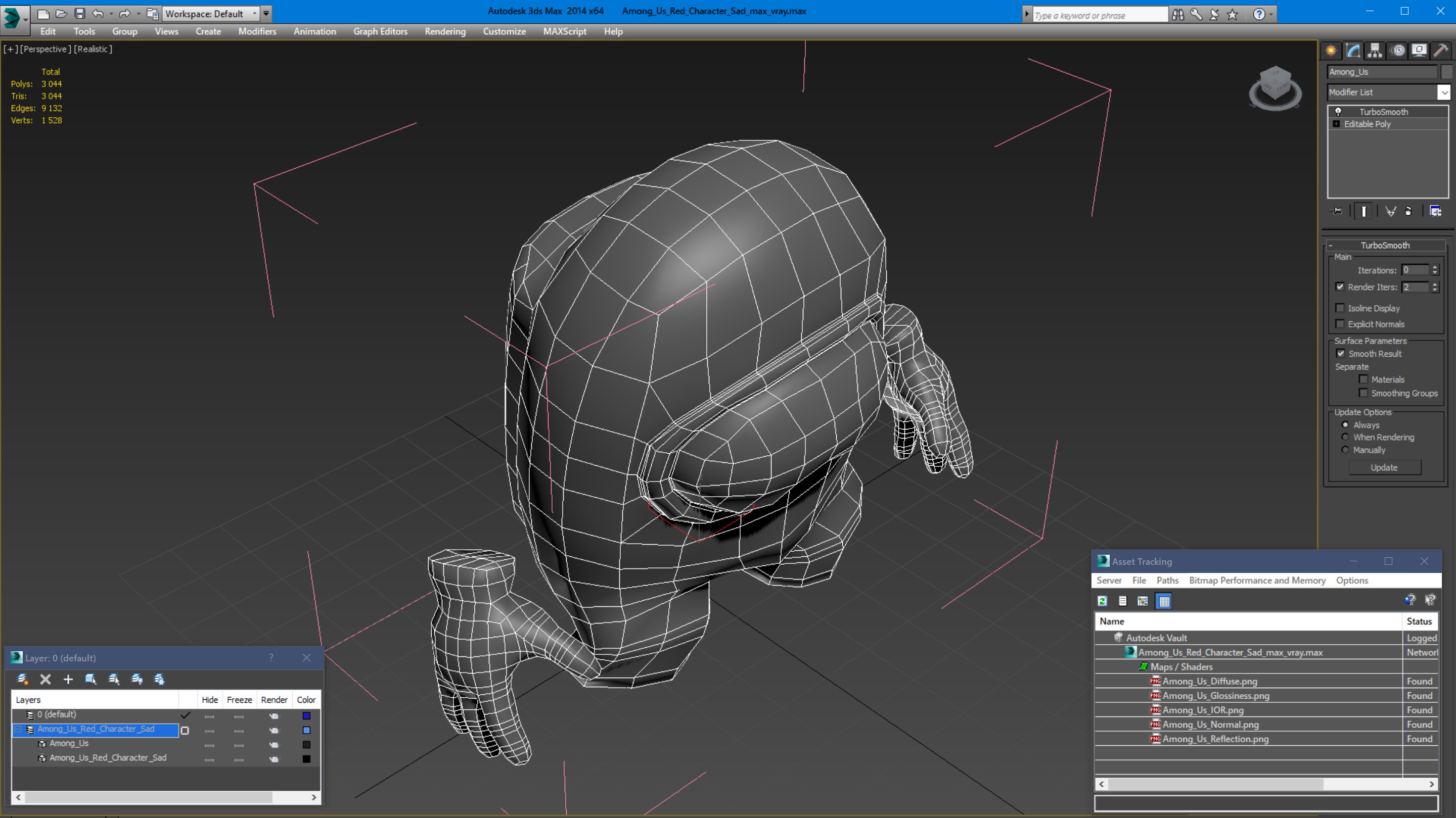Open the Modifier List dropdown
The image size is (1456, 818).
click(x=1444, y=92)
